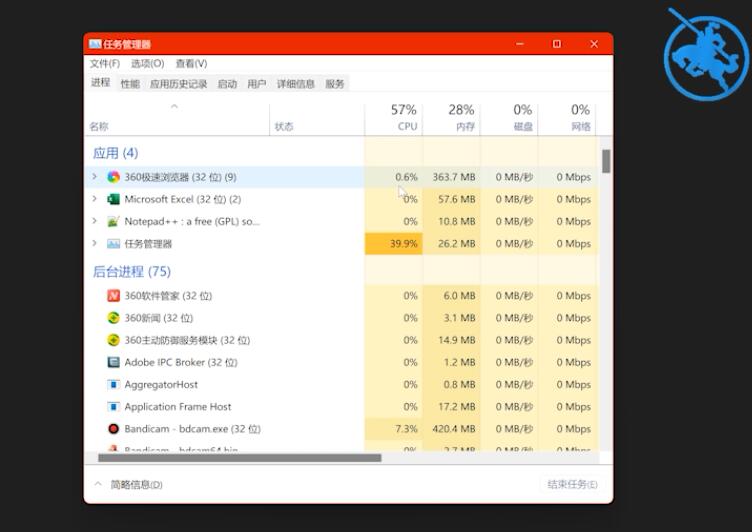Click the 简略信息(D) link
The image size is (752, 532).
pos(136,485)
